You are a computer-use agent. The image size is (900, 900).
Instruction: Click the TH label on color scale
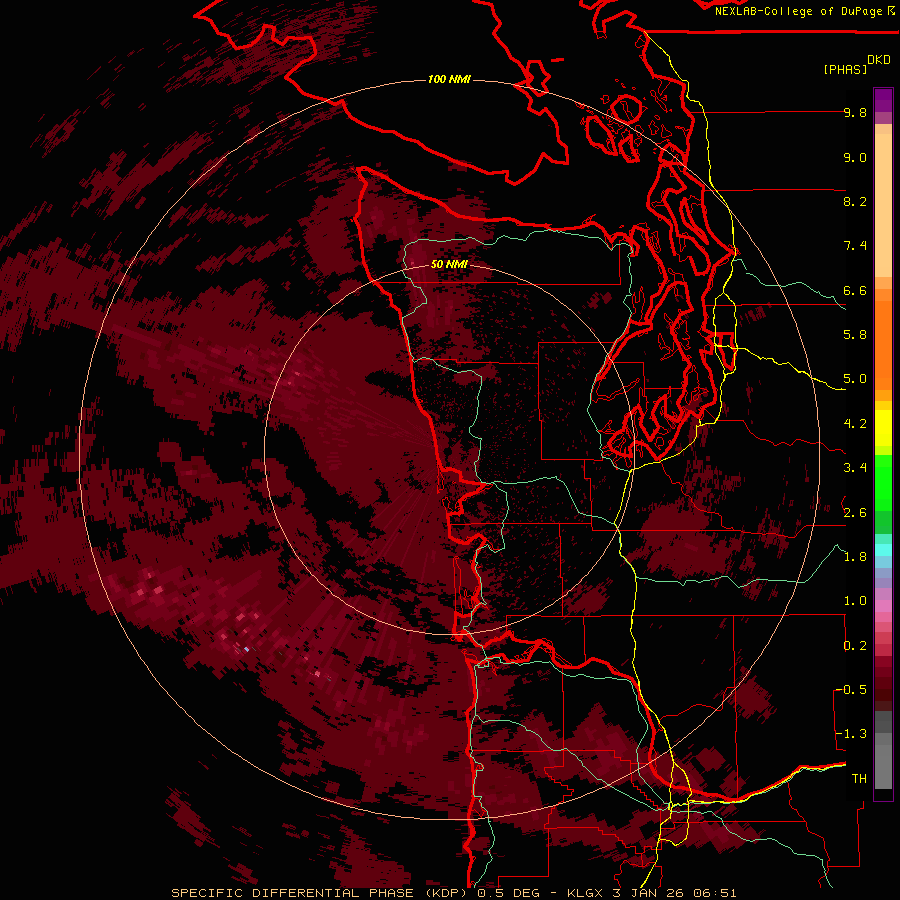[859, 779]
